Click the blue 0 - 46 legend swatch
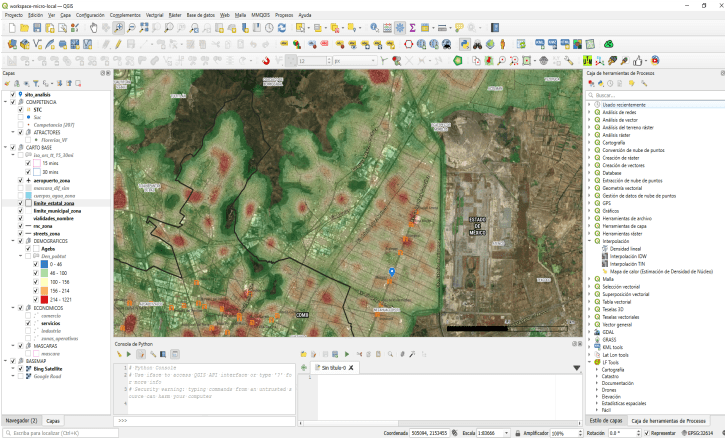 pos(44,264)
